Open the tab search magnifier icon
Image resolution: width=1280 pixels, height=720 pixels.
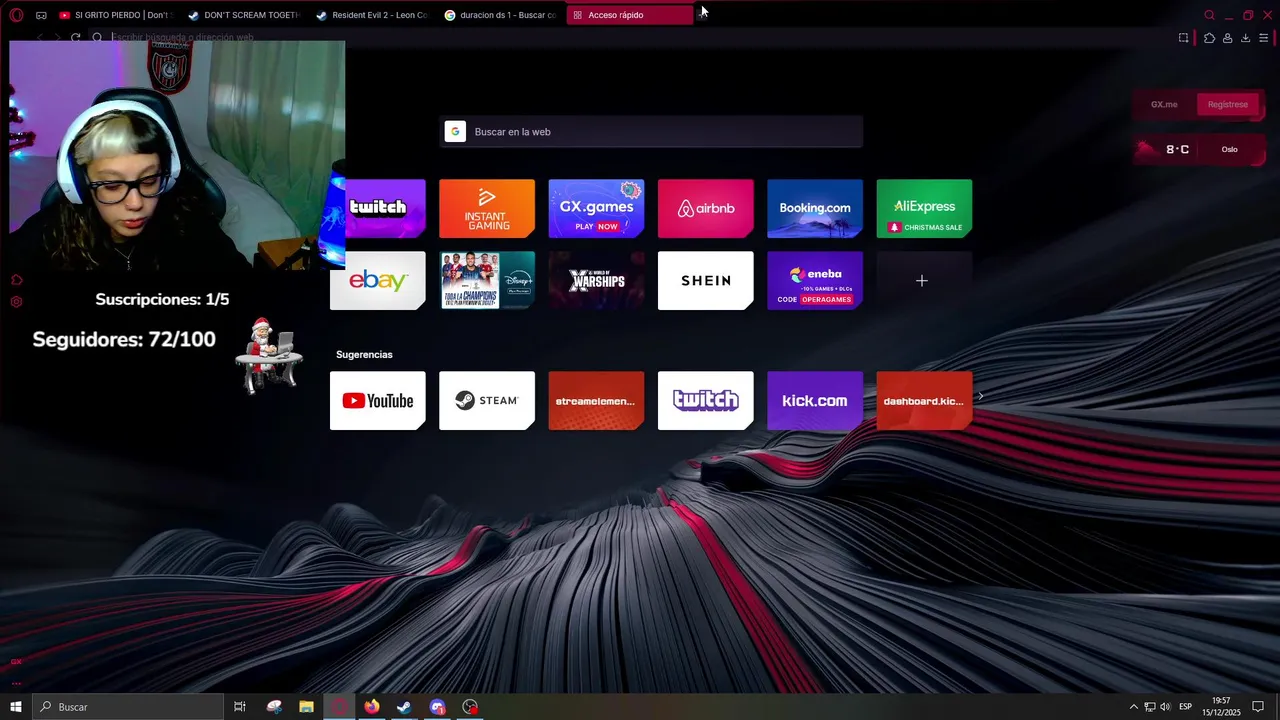point(1209,15)
